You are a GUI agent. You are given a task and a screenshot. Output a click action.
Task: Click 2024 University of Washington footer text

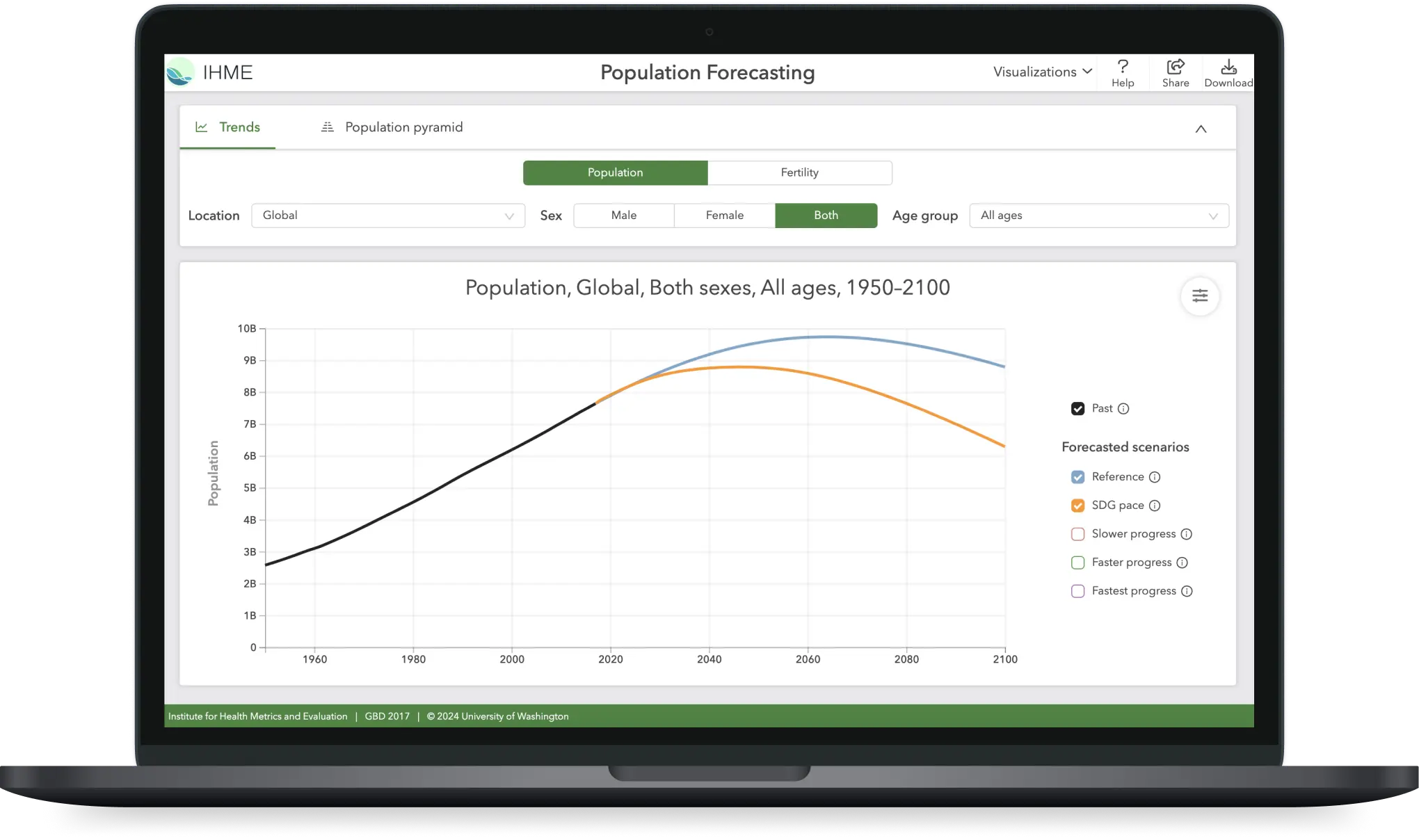pyautogui.click(x=497, y=716)
